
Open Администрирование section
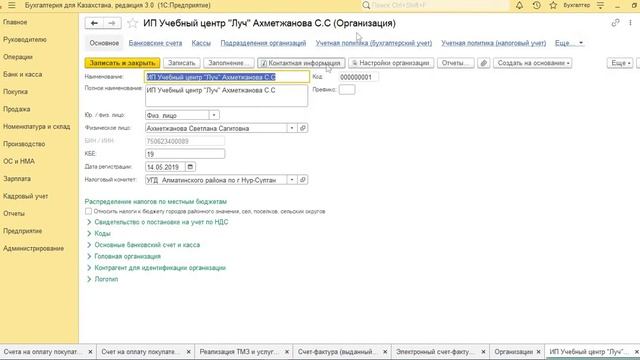[33, 248]
